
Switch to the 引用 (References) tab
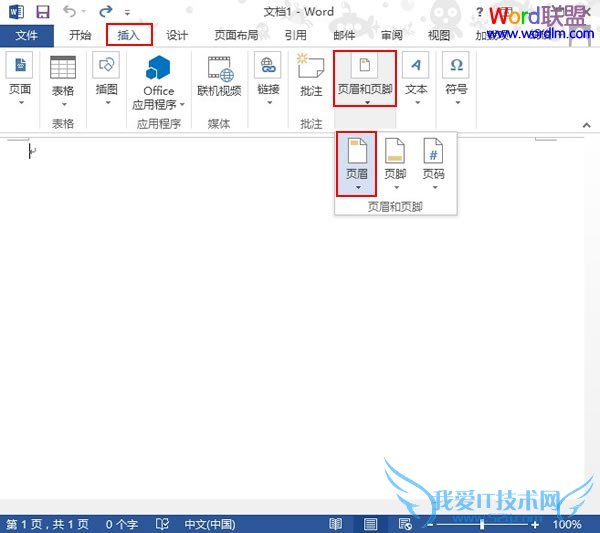tap(295, 36)
